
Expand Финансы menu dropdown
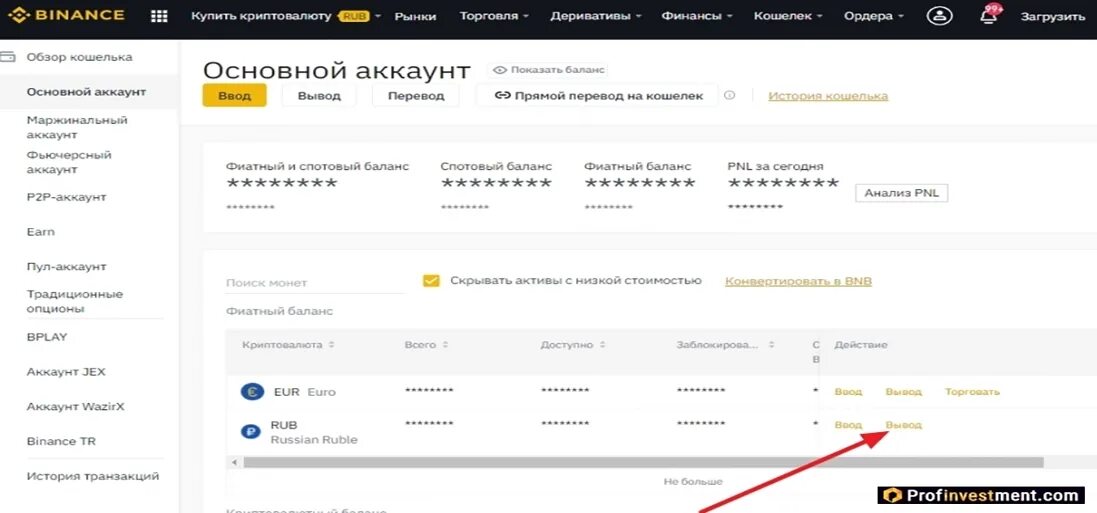point(697,16)
